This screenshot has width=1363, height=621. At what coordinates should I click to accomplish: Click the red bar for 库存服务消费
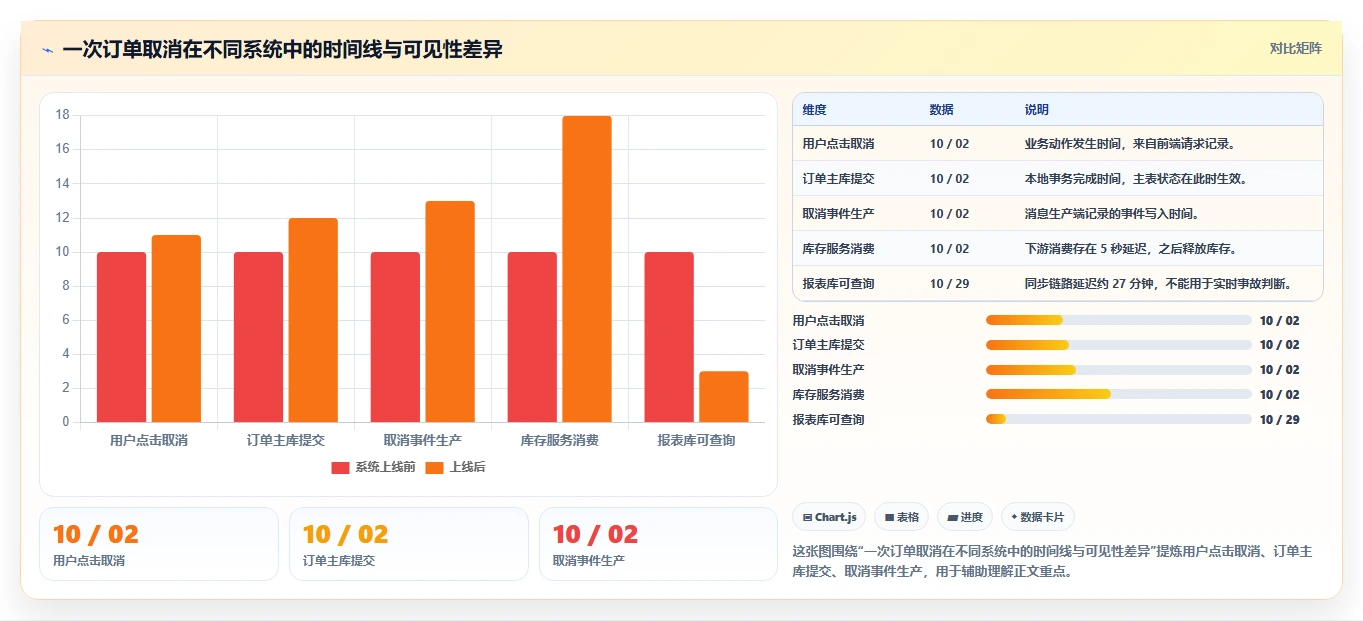click(532, 337)
